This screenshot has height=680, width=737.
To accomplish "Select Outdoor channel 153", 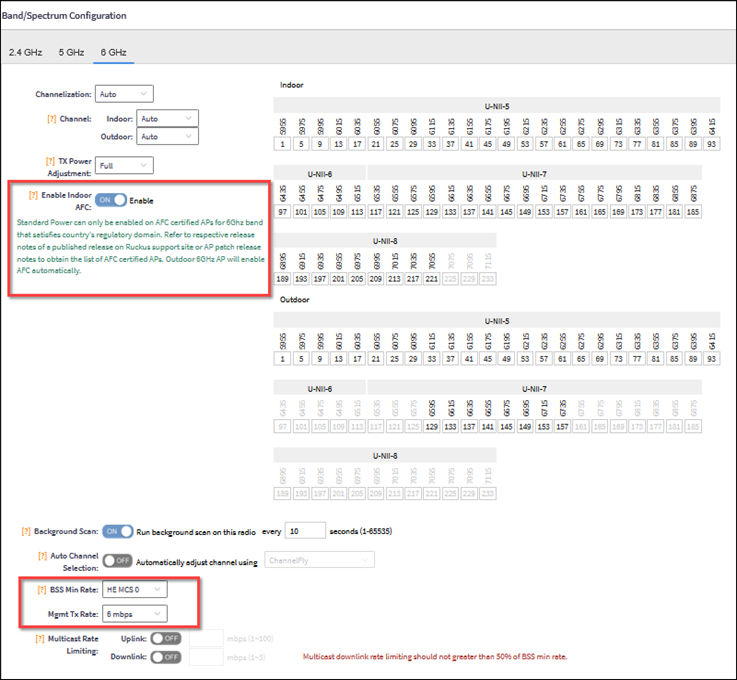I will click(x=543, y=426).
